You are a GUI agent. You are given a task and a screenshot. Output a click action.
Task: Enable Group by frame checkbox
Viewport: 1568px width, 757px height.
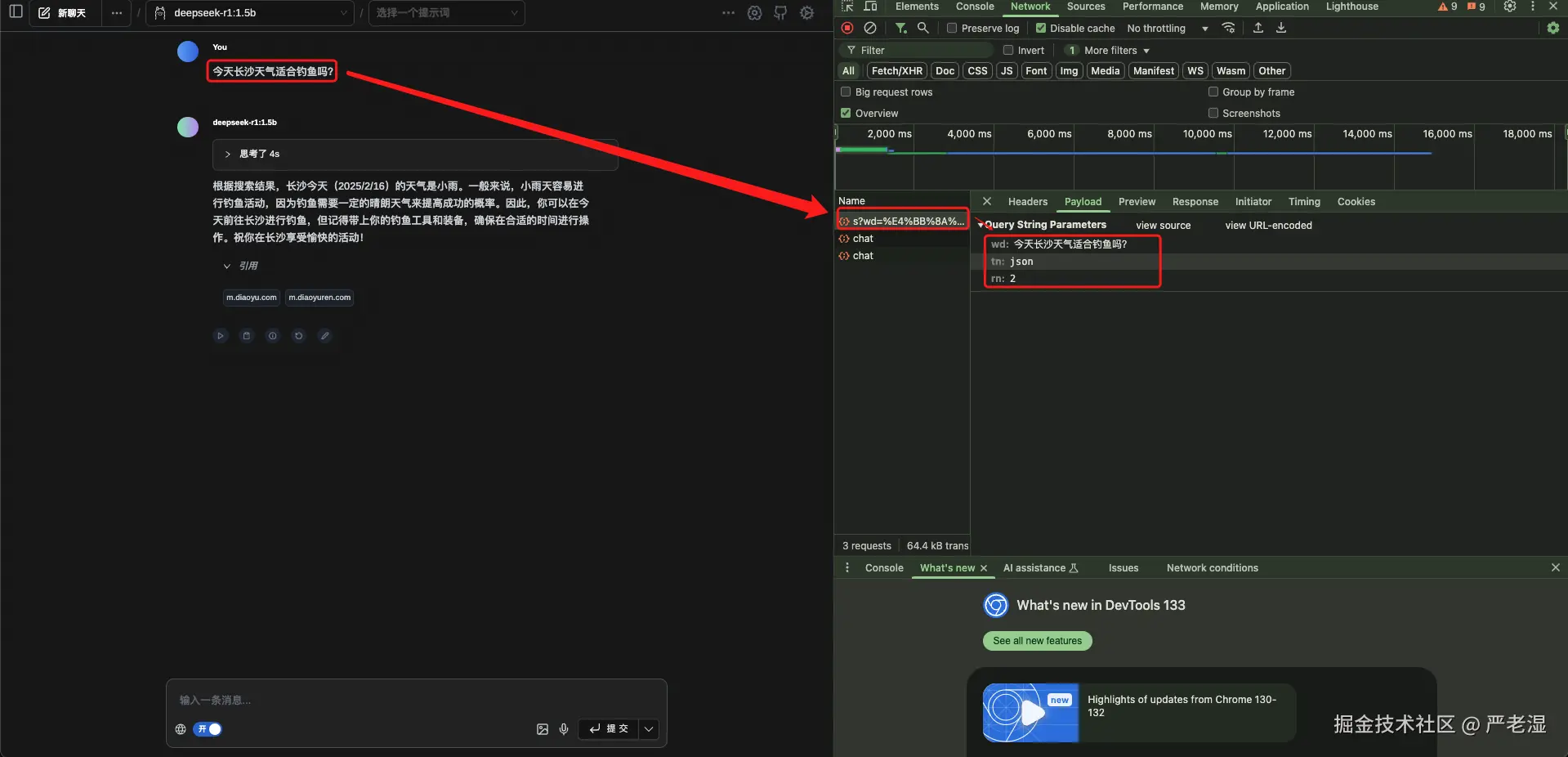coord(1213,92)
